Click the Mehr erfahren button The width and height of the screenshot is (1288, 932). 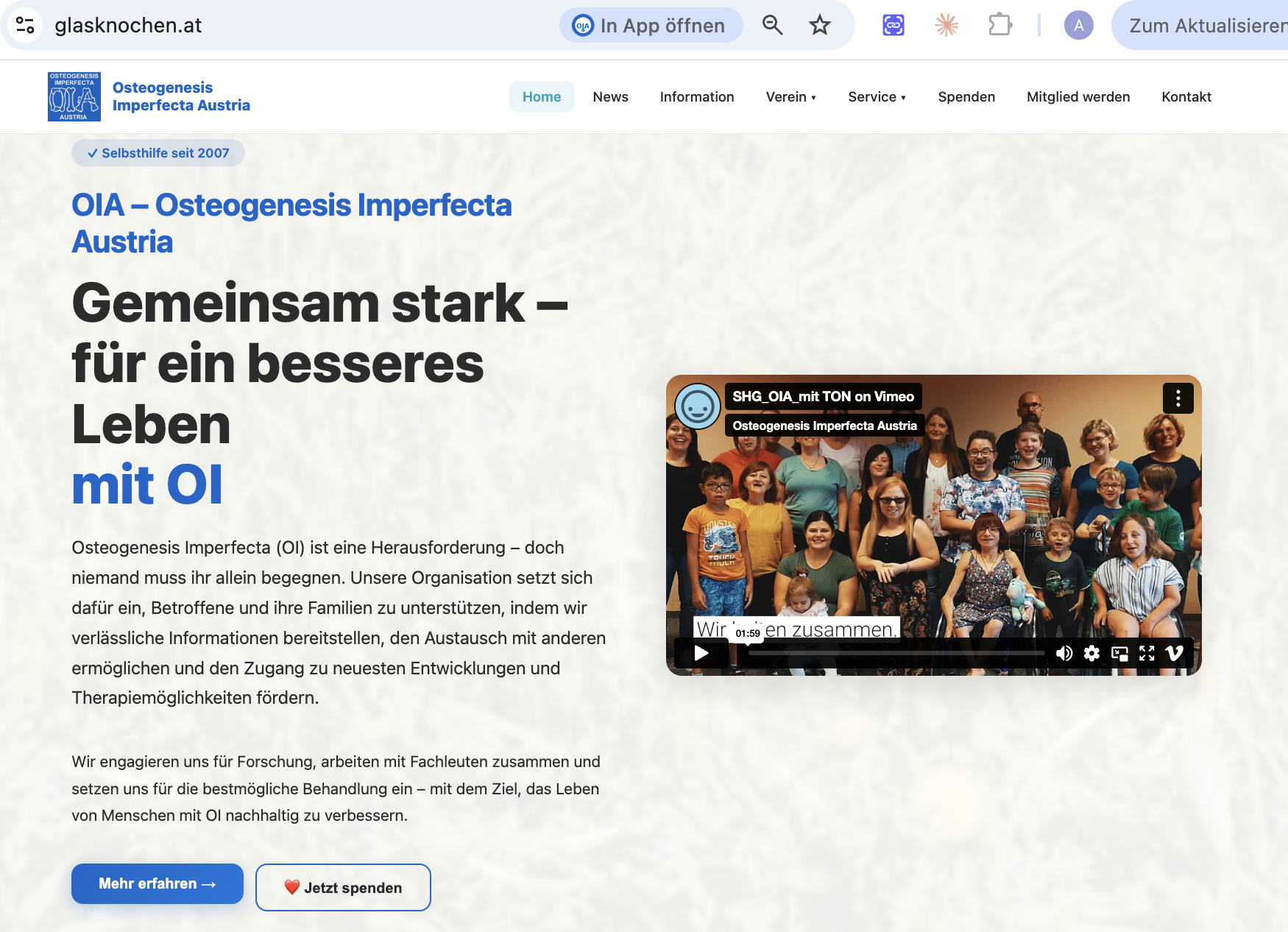pyautogui.click(x=158, y=883)
